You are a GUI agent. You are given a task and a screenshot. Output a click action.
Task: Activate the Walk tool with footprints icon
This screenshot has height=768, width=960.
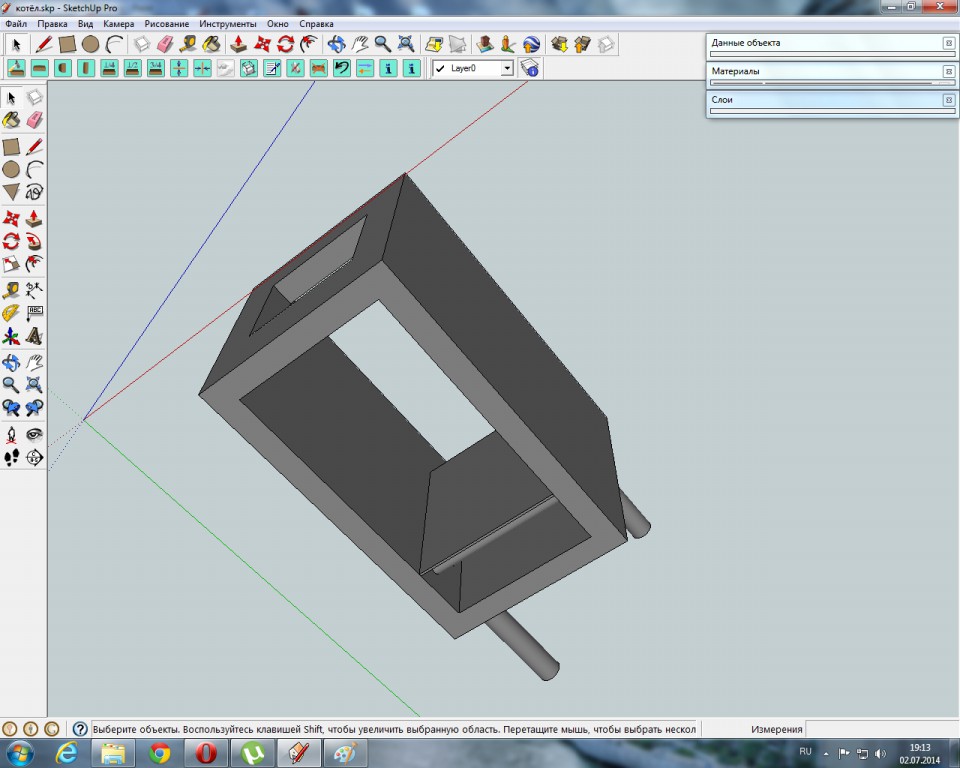coord(11,457)
